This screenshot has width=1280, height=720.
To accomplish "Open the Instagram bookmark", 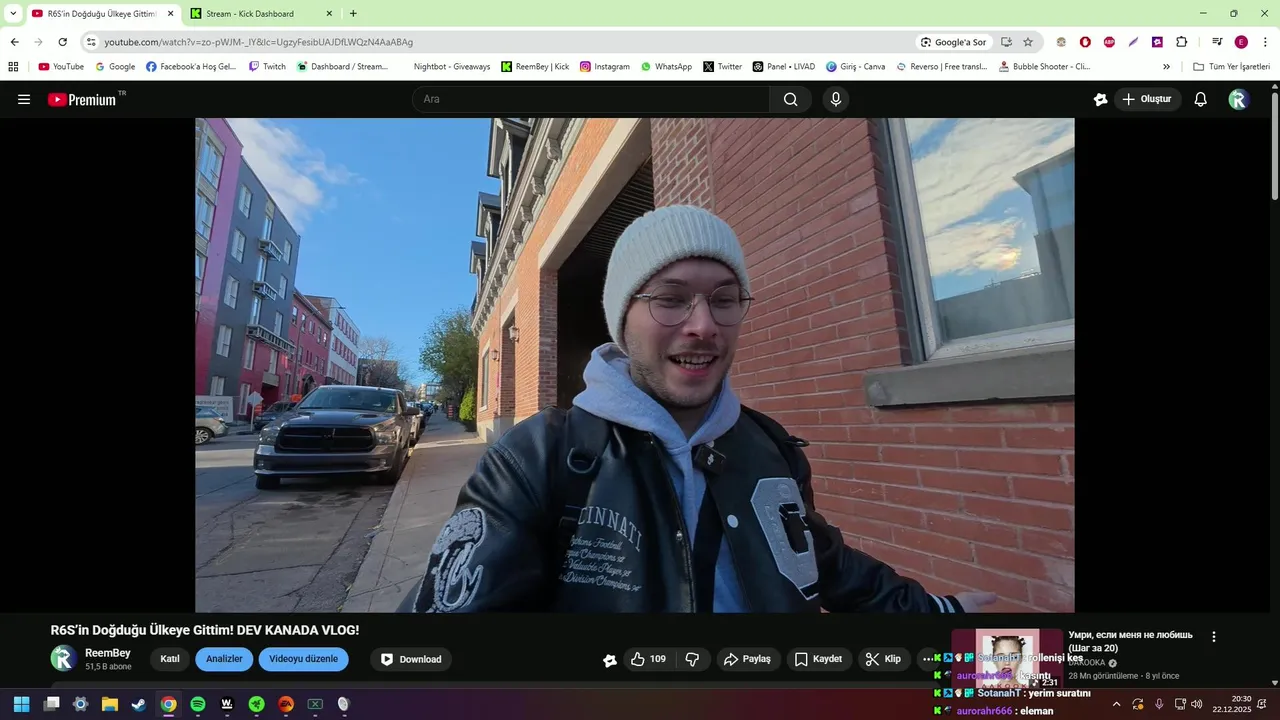I will [604, 67].
